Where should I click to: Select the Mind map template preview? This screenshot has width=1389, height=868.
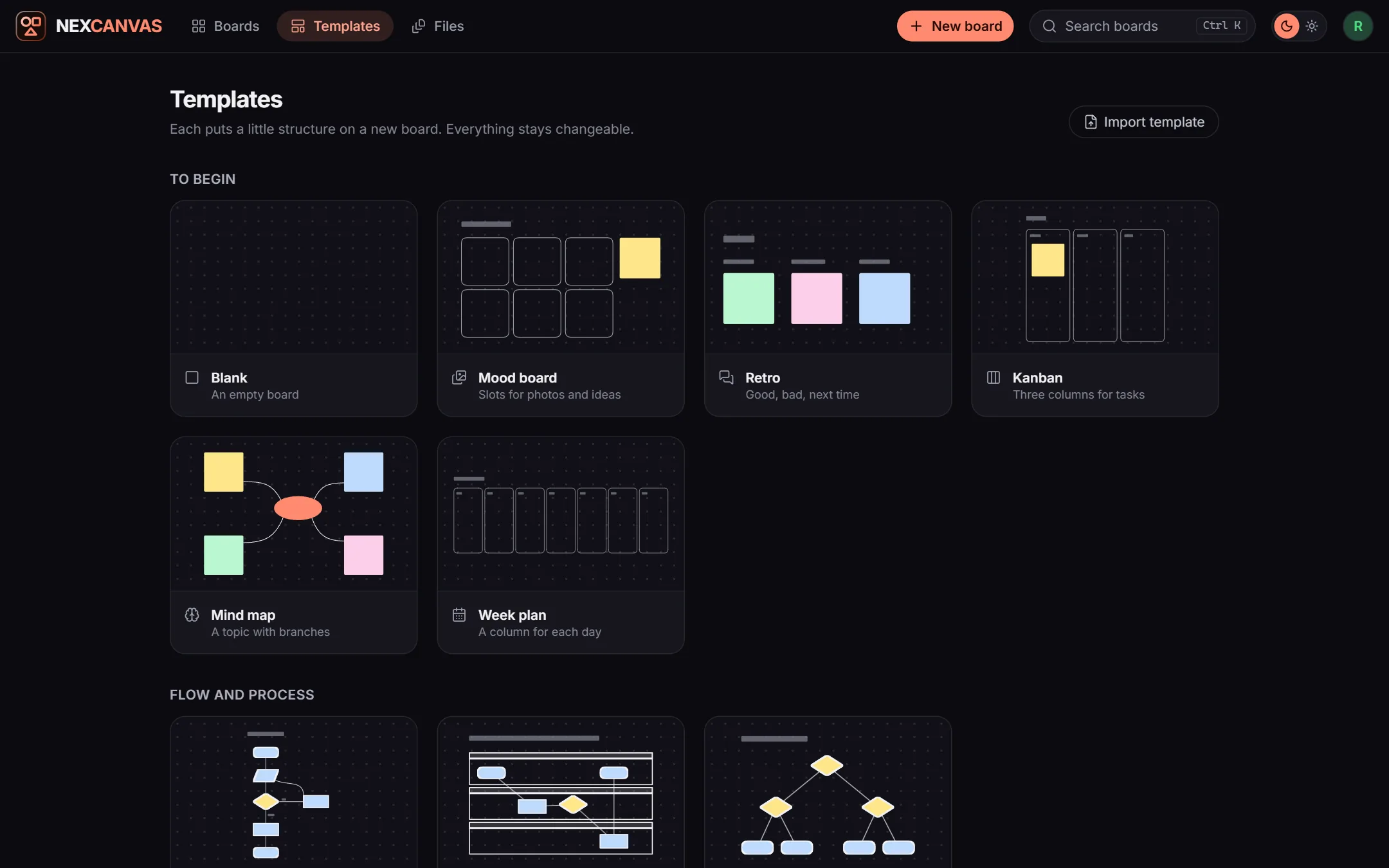pos(293,514)
